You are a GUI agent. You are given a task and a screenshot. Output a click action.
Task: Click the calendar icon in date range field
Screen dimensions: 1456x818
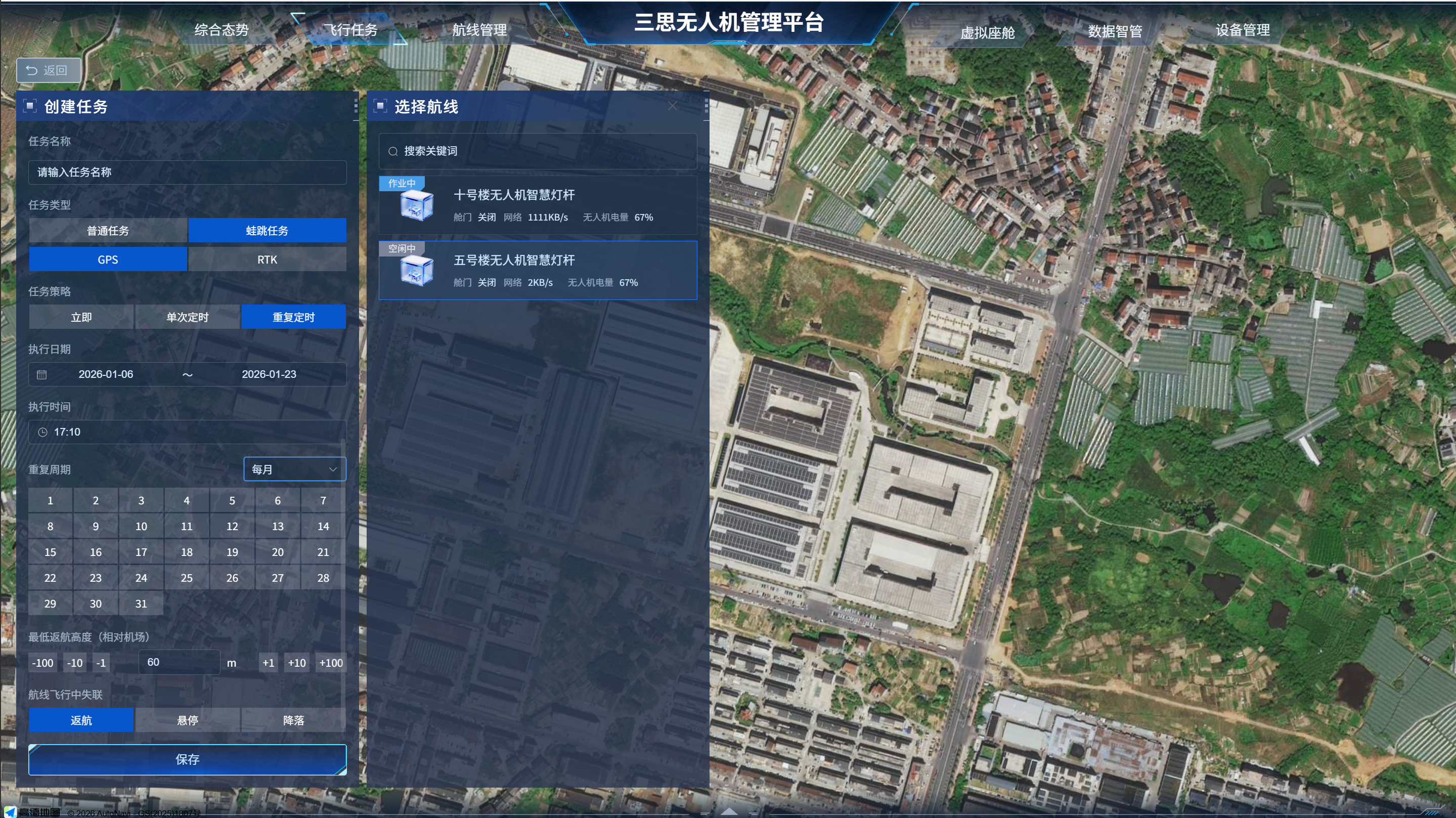[x=42, y=374]
